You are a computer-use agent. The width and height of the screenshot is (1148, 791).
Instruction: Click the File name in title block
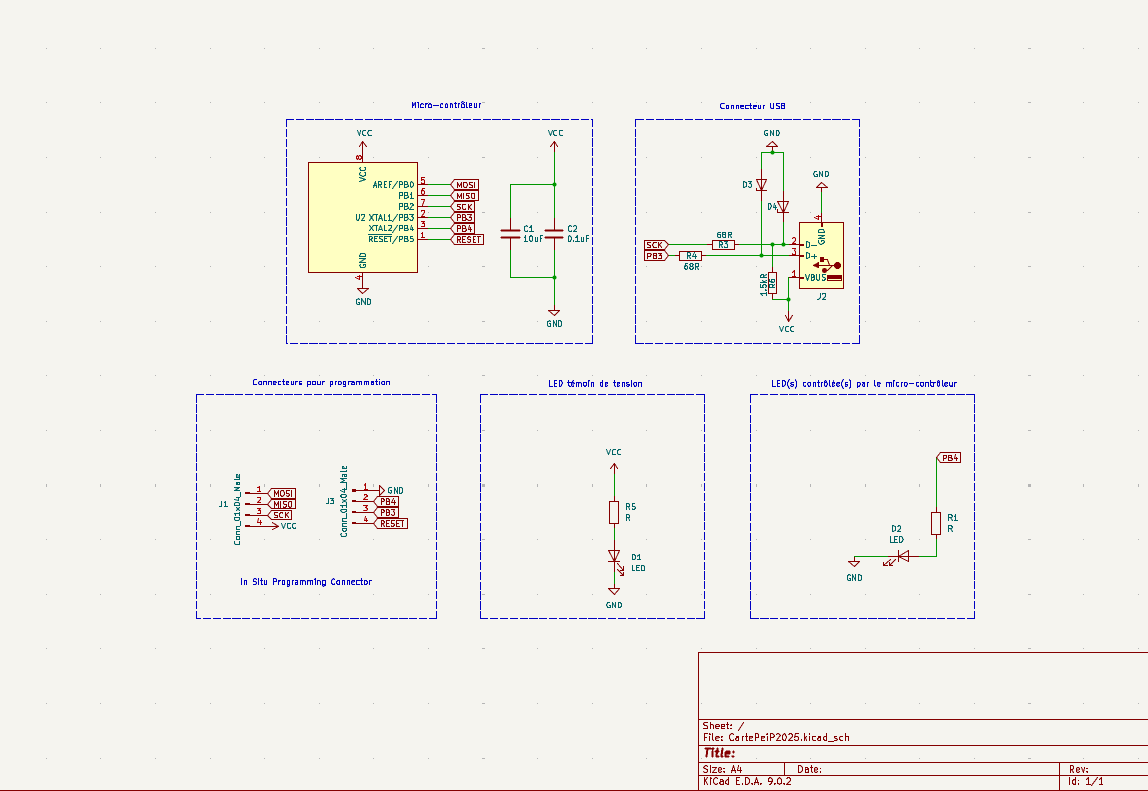(776, 738)
